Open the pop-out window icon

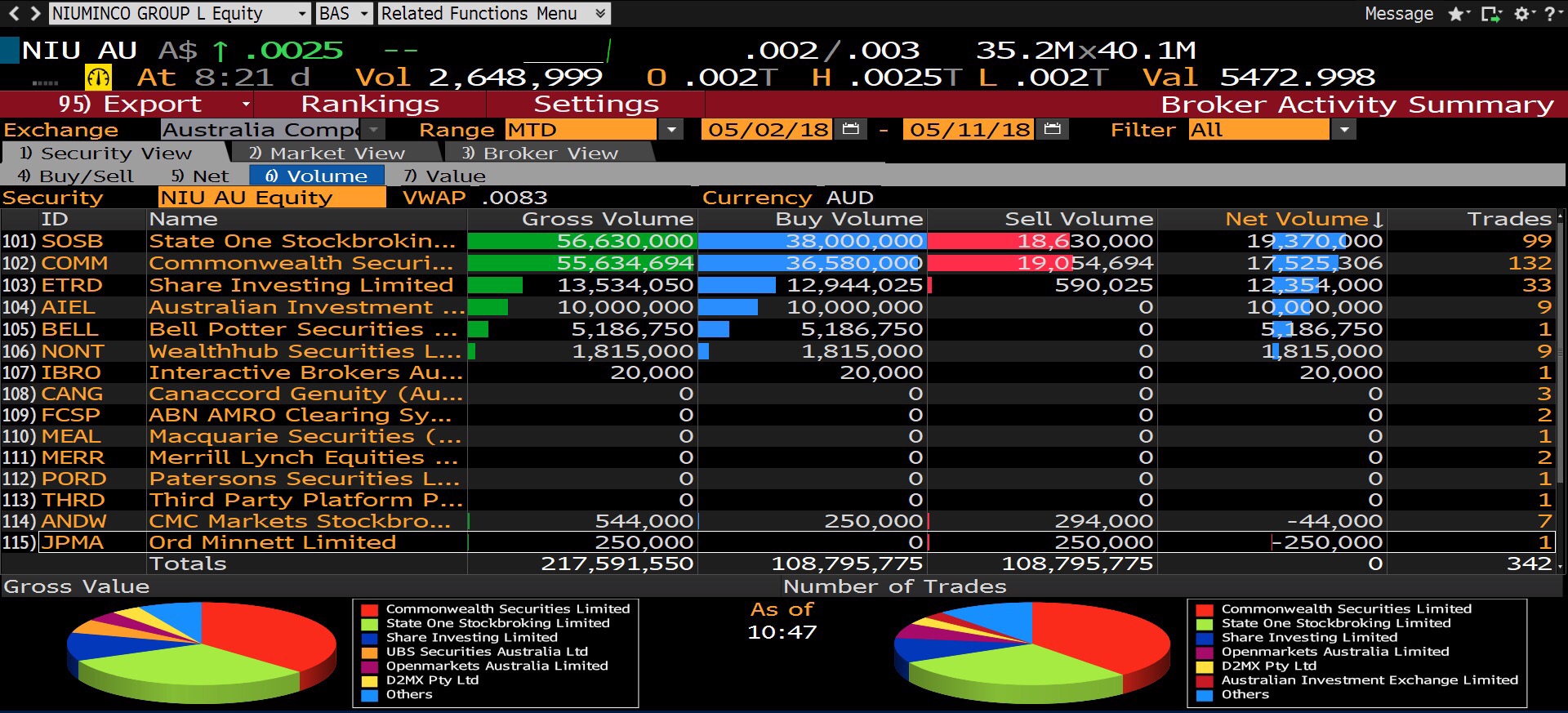(x=1490, y=14)
